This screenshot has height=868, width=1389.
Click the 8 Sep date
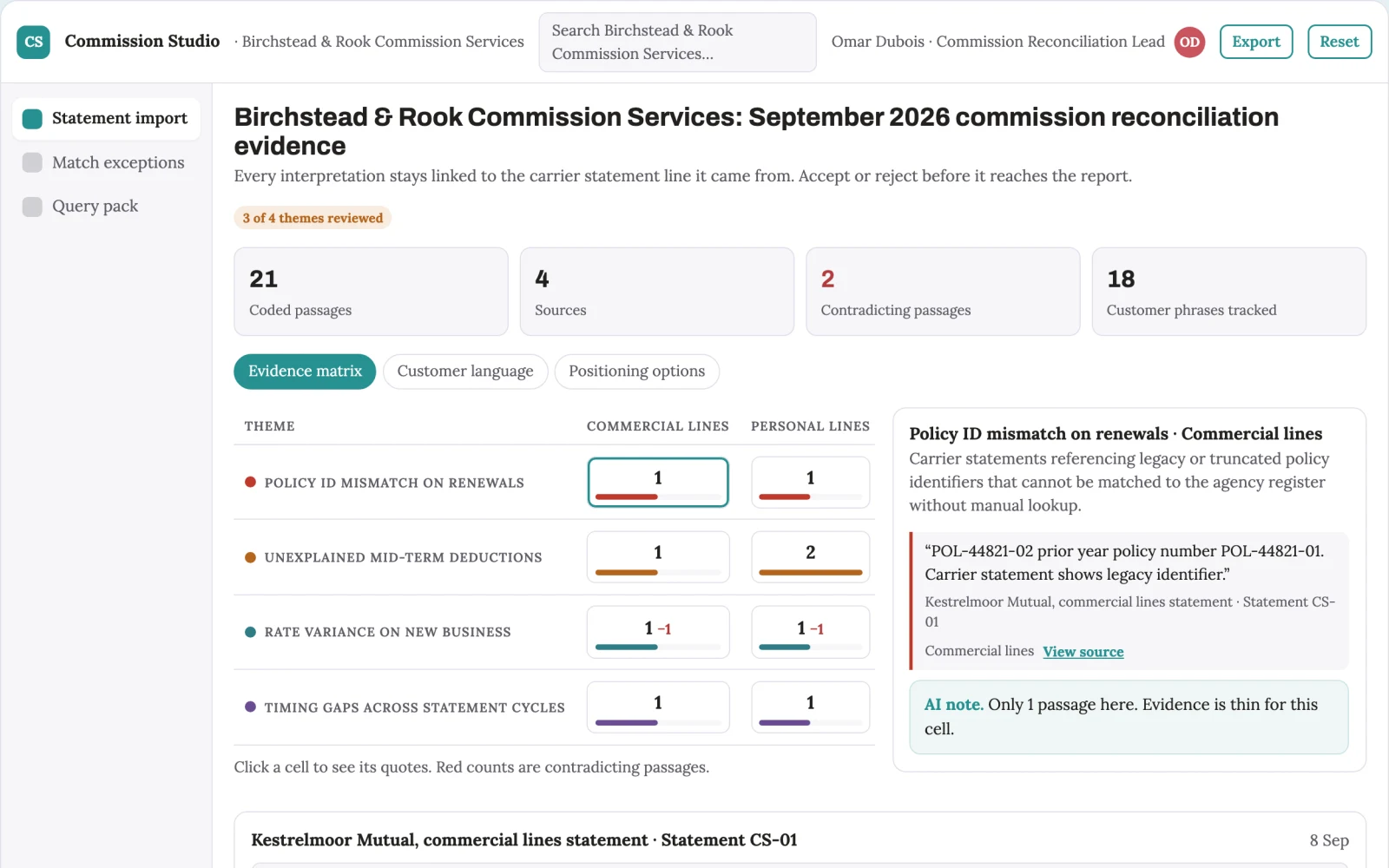pyautogui.click(x=1329, y=840)
